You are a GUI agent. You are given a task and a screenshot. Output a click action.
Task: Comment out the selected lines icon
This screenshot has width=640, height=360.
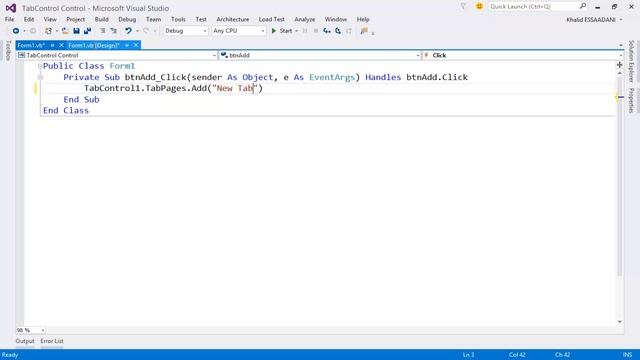(102, 31)
